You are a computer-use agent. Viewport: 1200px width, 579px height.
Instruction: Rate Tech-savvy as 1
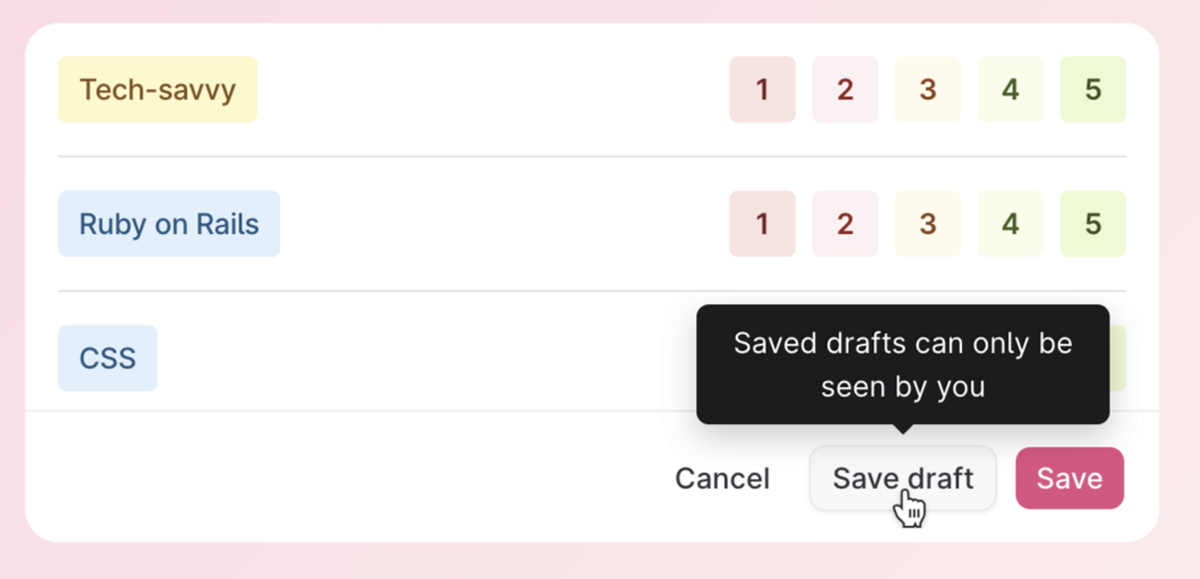[x=762, y=90]
